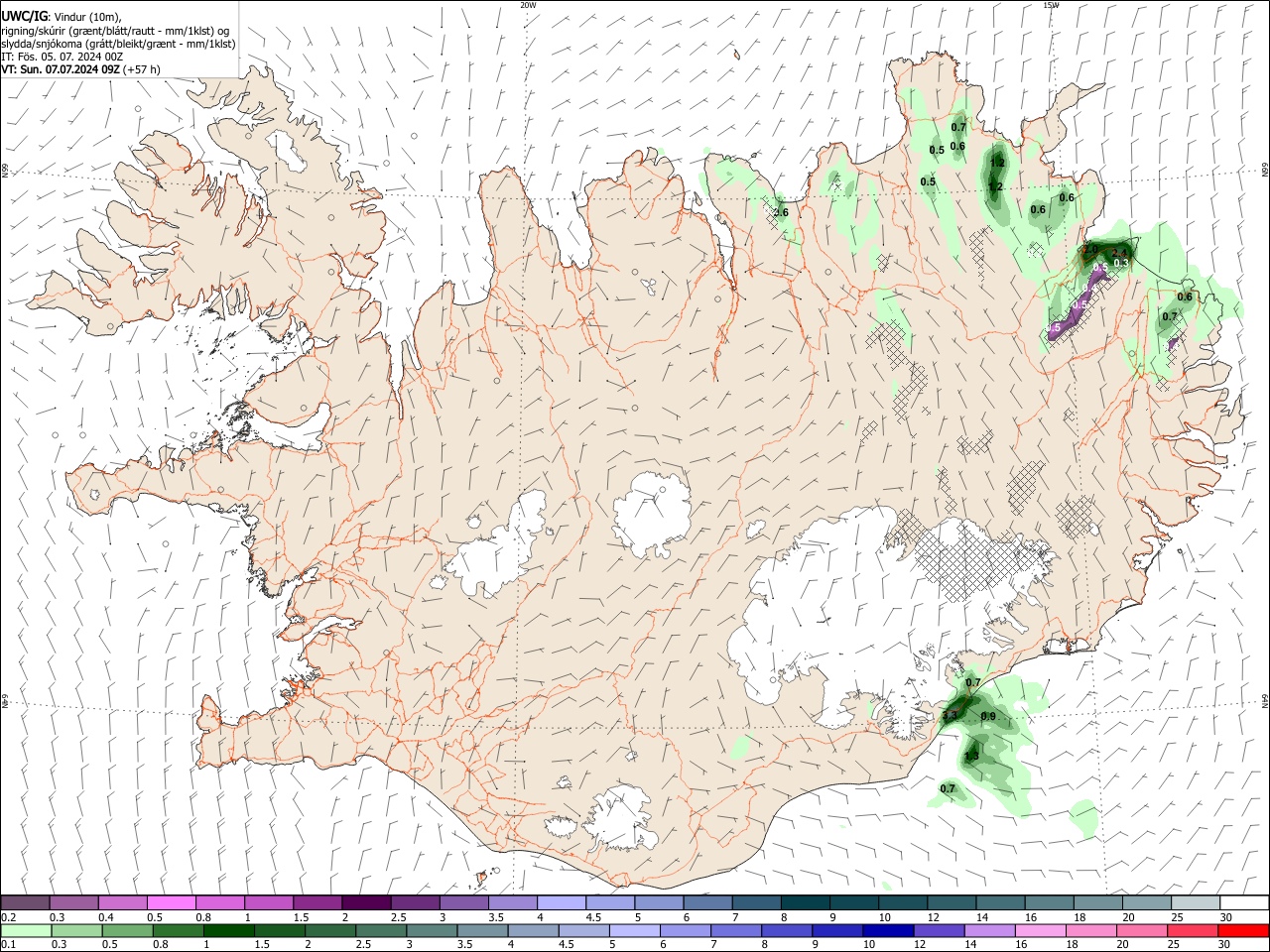Click the navy blue swatch at rain 10

pos(887,931)
